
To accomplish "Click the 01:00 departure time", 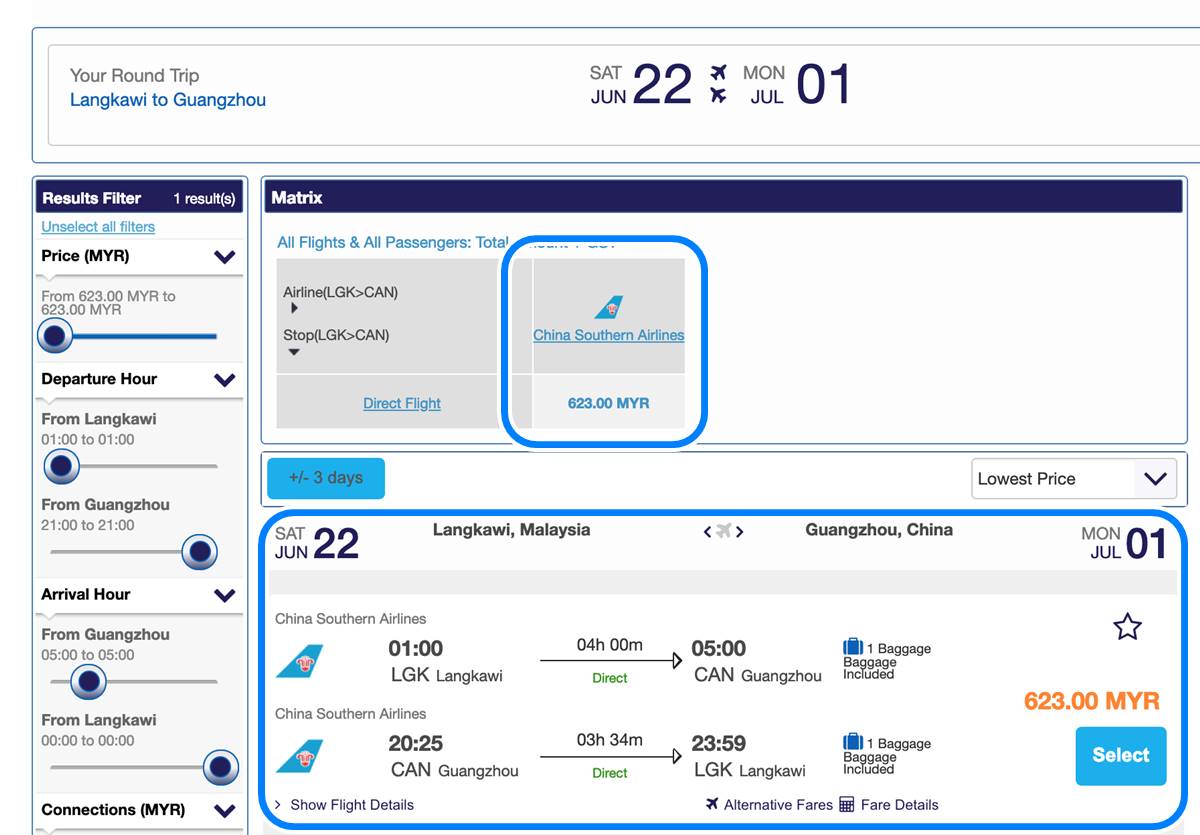I will pos(416,649).
